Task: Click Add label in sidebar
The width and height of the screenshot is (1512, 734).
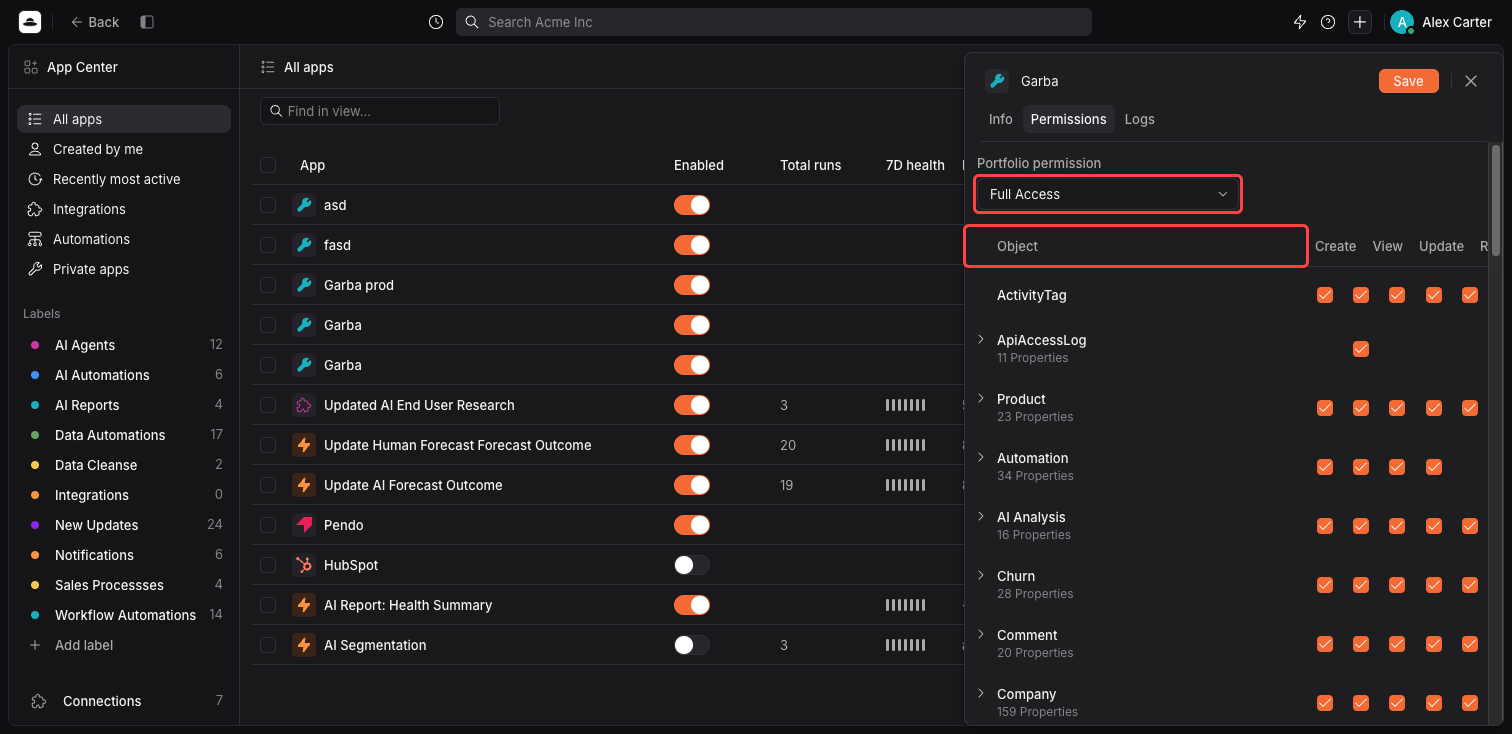Action: [84, 645]
